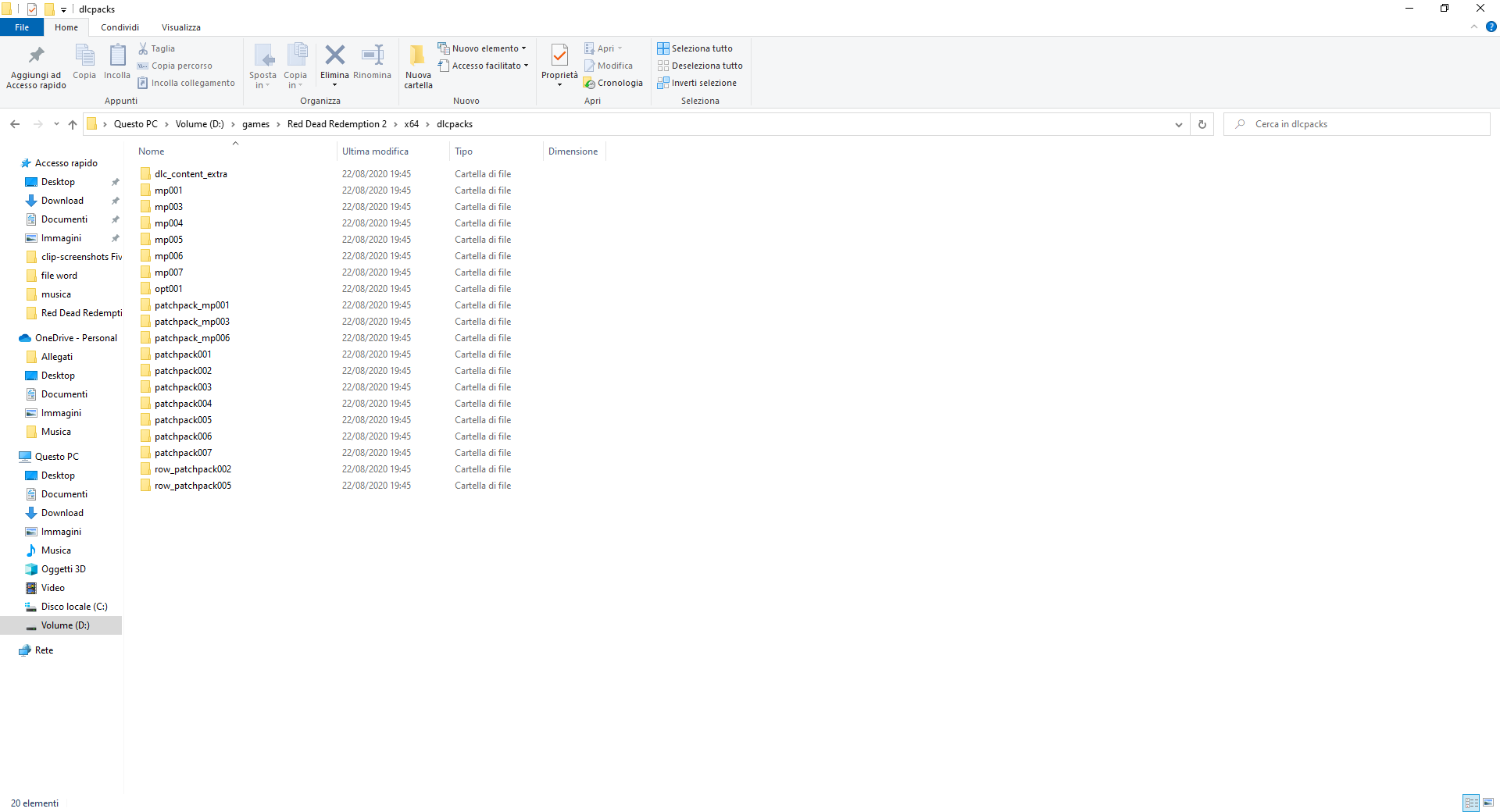The height and width of the screenshot is (812, 1500).
Task: Sort by Ultima modifica column header
Action: point(393,151)
